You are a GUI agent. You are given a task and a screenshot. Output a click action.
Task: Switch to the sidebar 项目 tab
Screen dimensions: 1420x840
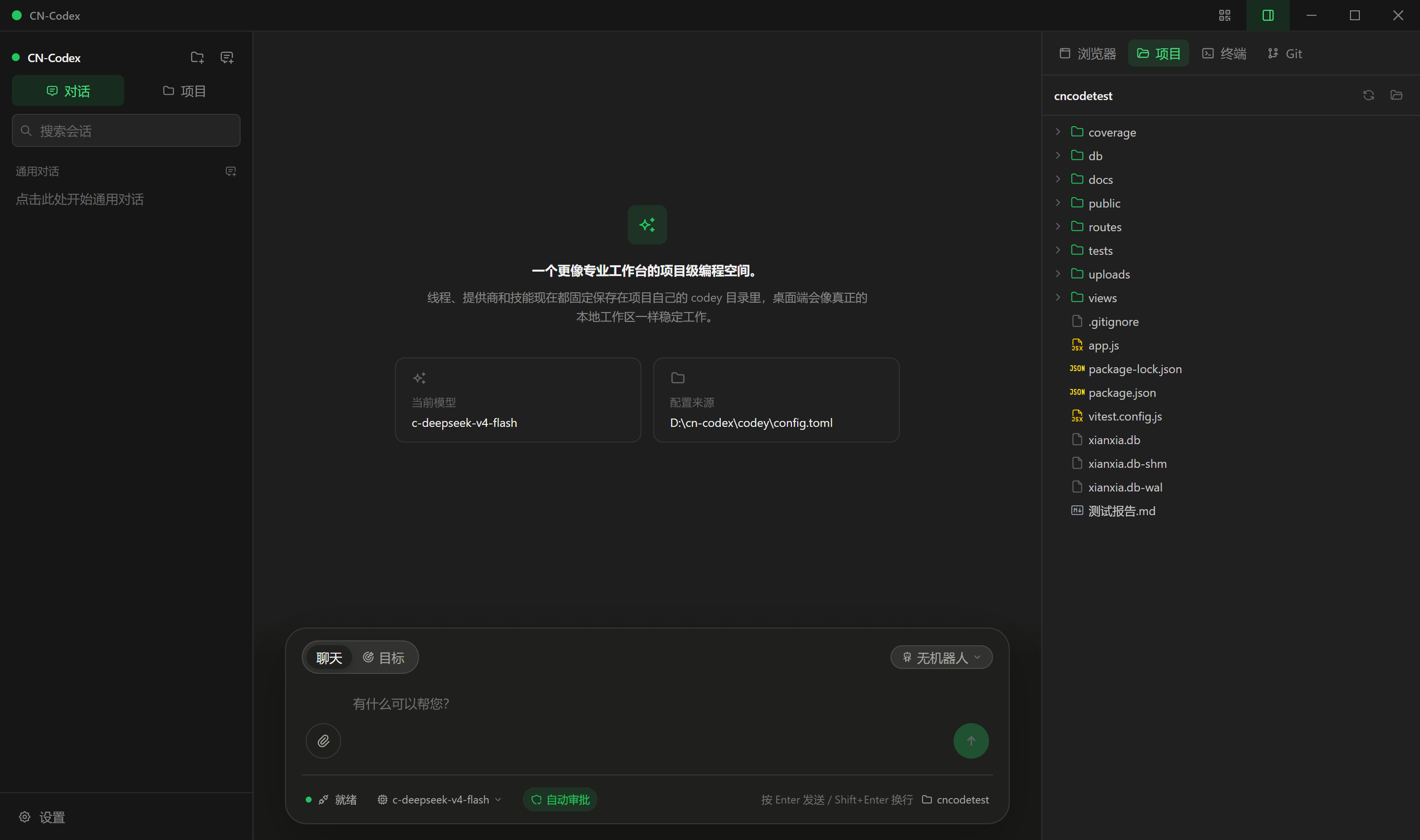tap(184, 91)
